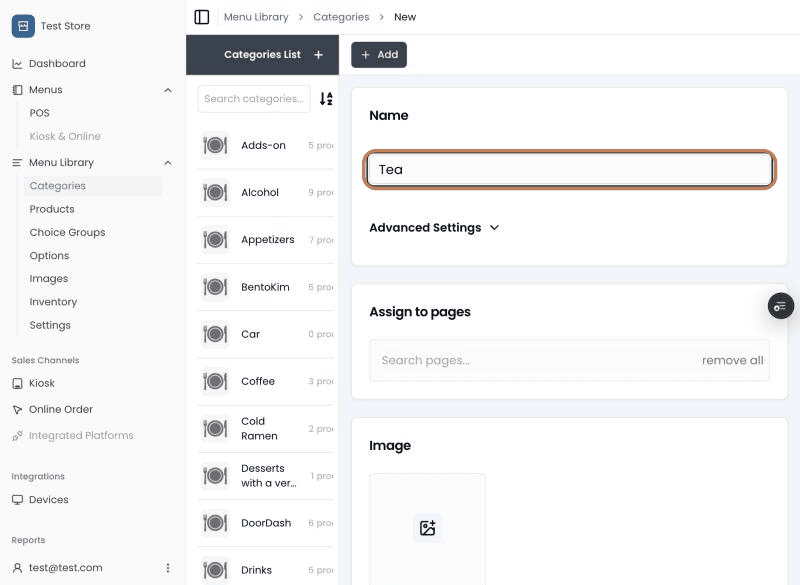The width and height of the screenshot is (800, 585).
Task: Click the plus icon beside Categories List
Action: 318,55
